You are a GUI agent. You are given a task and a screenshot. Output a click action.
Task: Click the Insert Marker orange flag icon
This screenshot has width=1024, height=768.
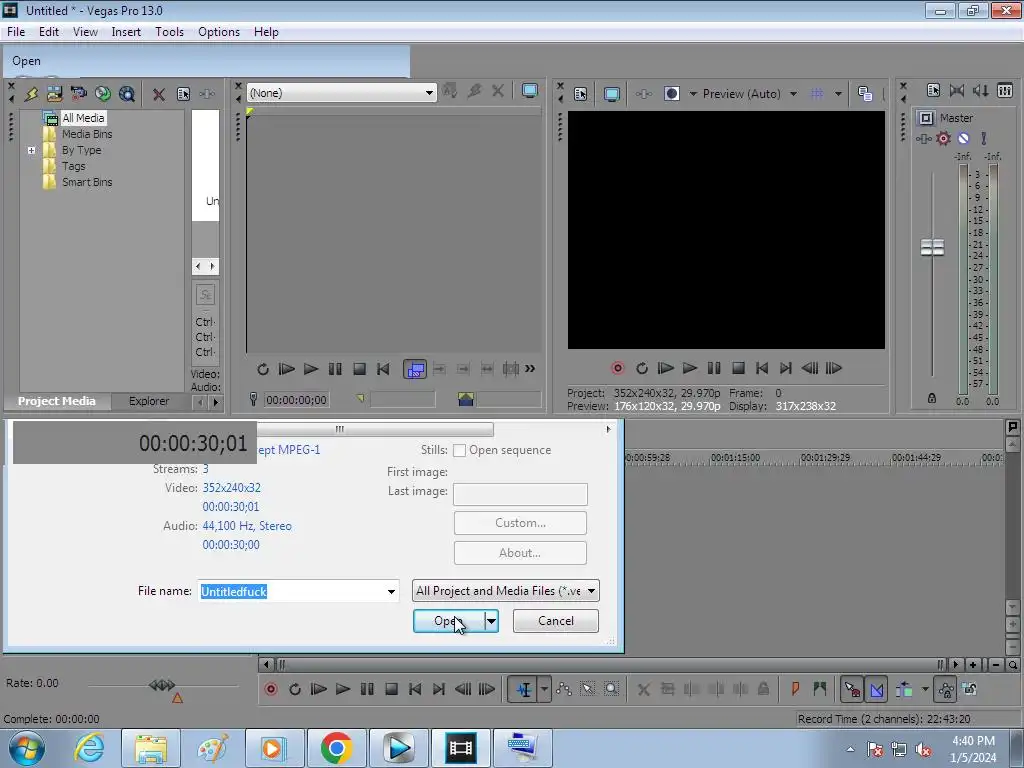[x=795, y=688]
